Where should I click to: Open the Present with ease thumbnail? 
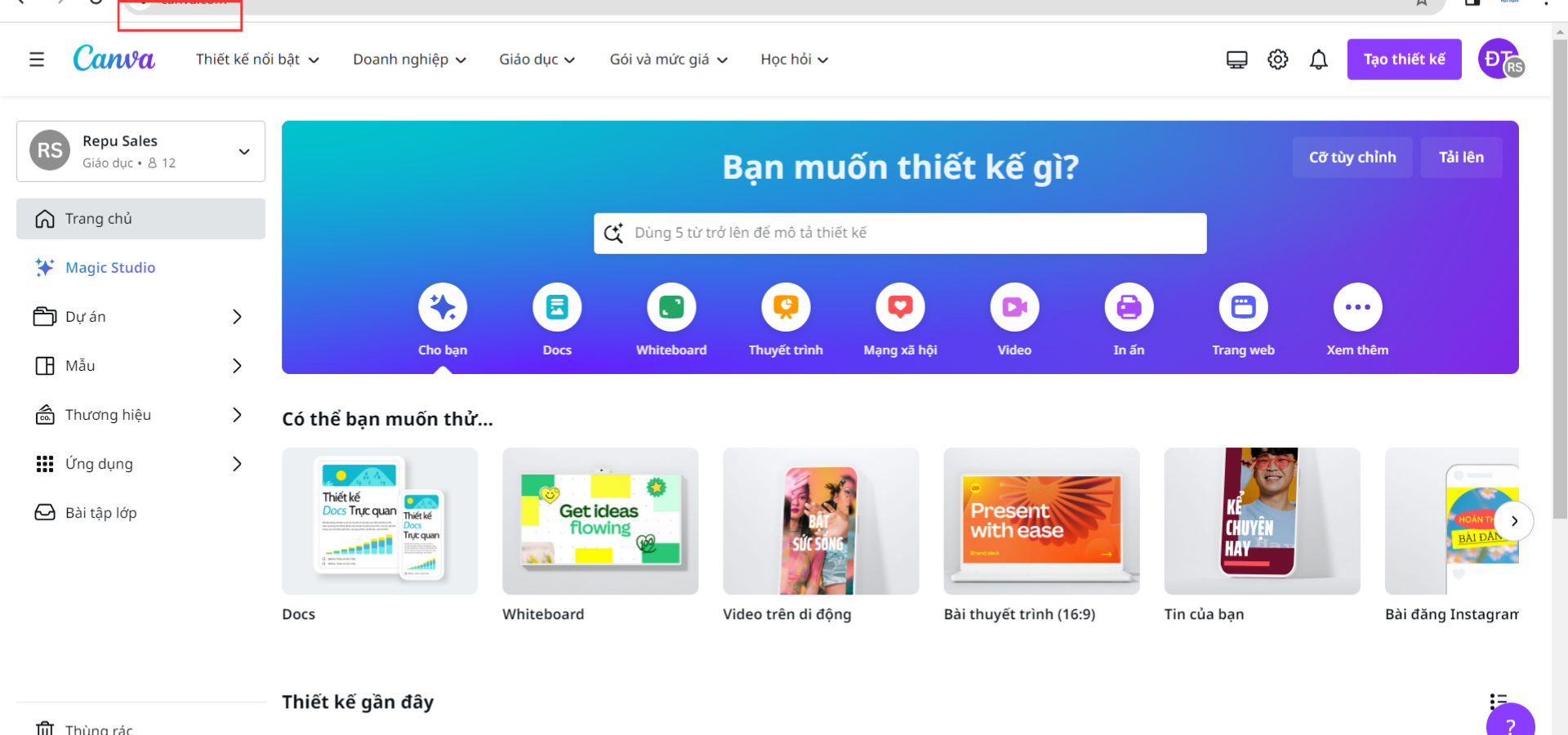[x=1041, y=521]
